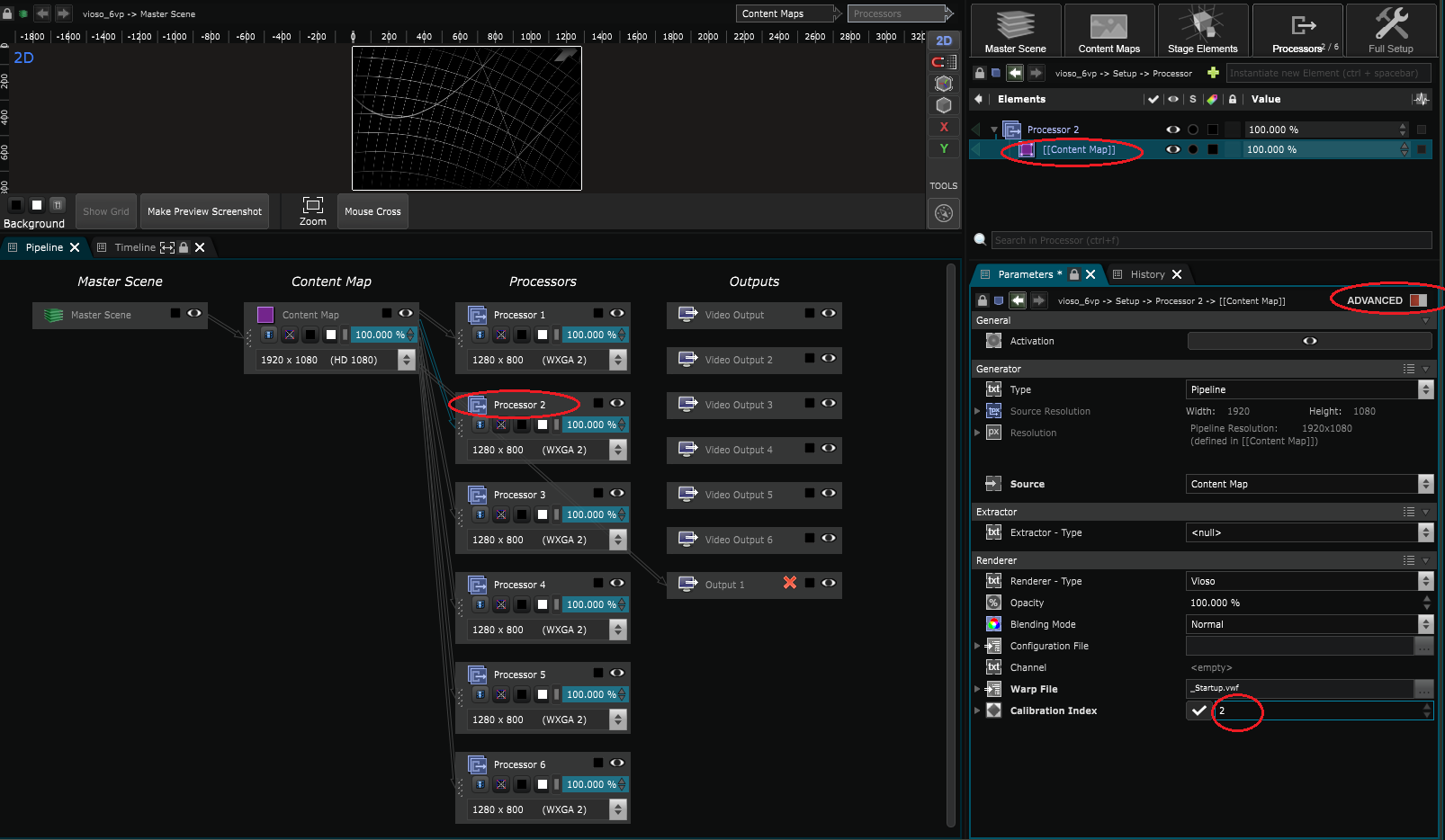Toggle eye on Processor 6 pipeline node
The height and width of the screenshot is (840, 1445).
617,763
